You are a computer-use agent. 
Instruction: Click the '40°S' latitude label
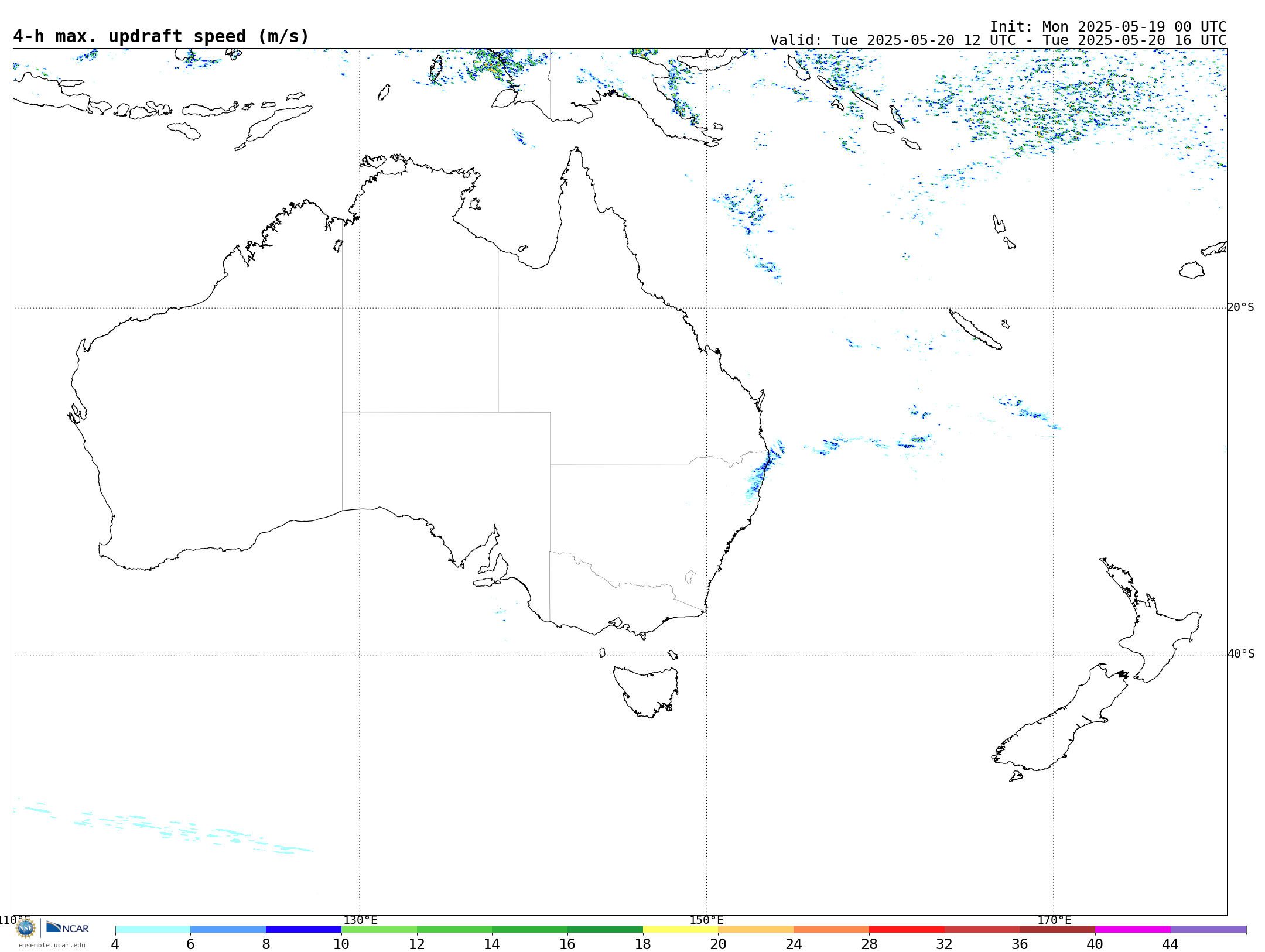pos(1240,654)
